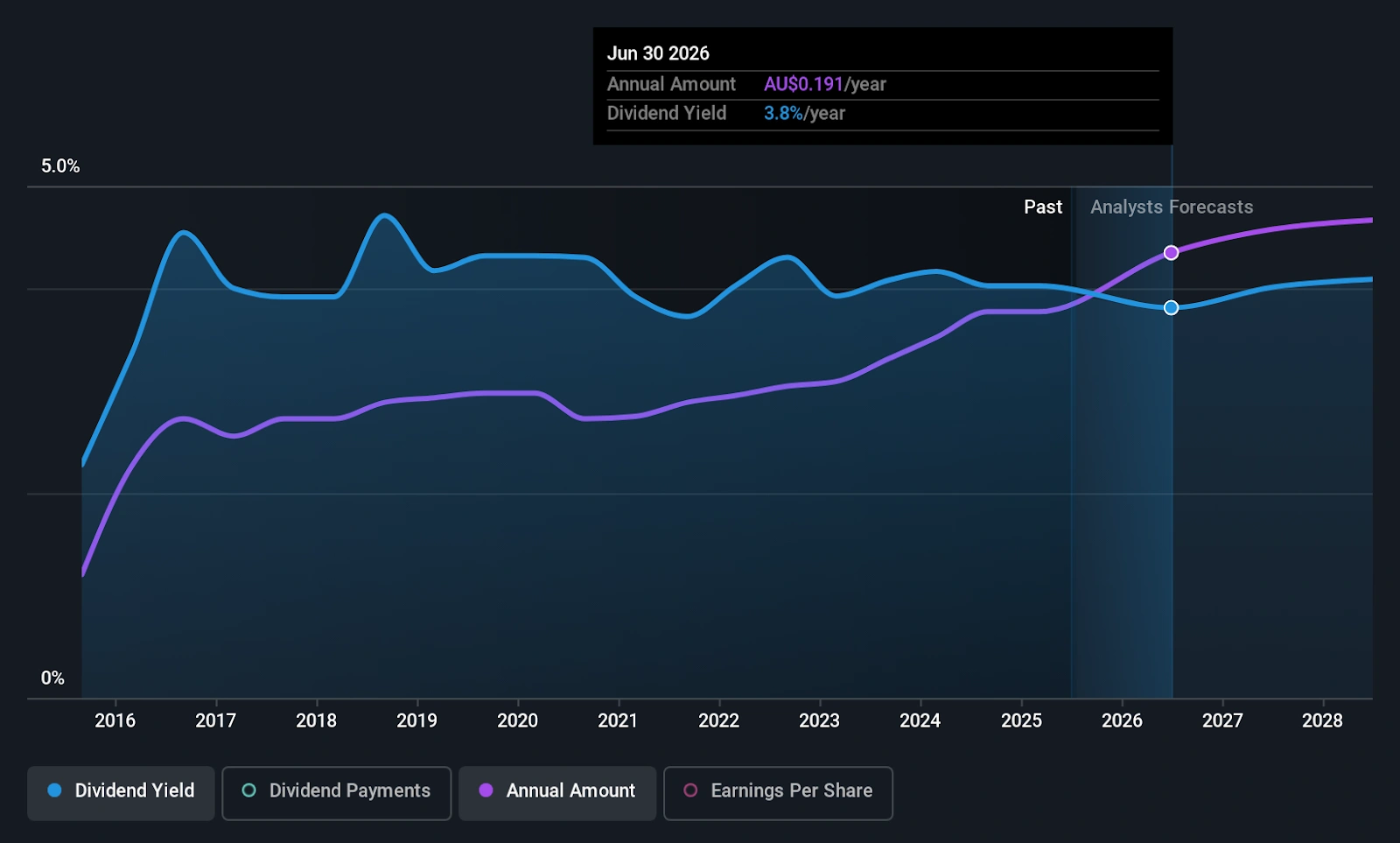Screen dimensions: 1400x843
Task: Click the Dividend Yield line's highest peak
Action: [x=383, y=214]
